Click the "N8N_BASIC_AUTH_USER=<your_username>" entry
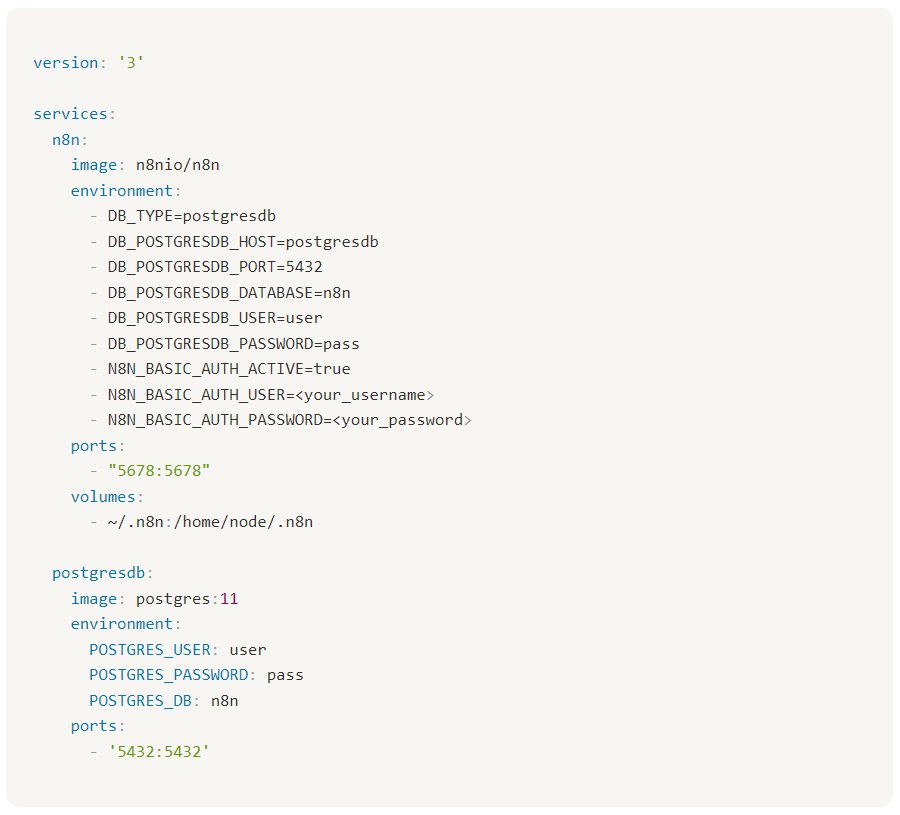The height and width of the screenshot is (815, 900). [x=271, y=395]
